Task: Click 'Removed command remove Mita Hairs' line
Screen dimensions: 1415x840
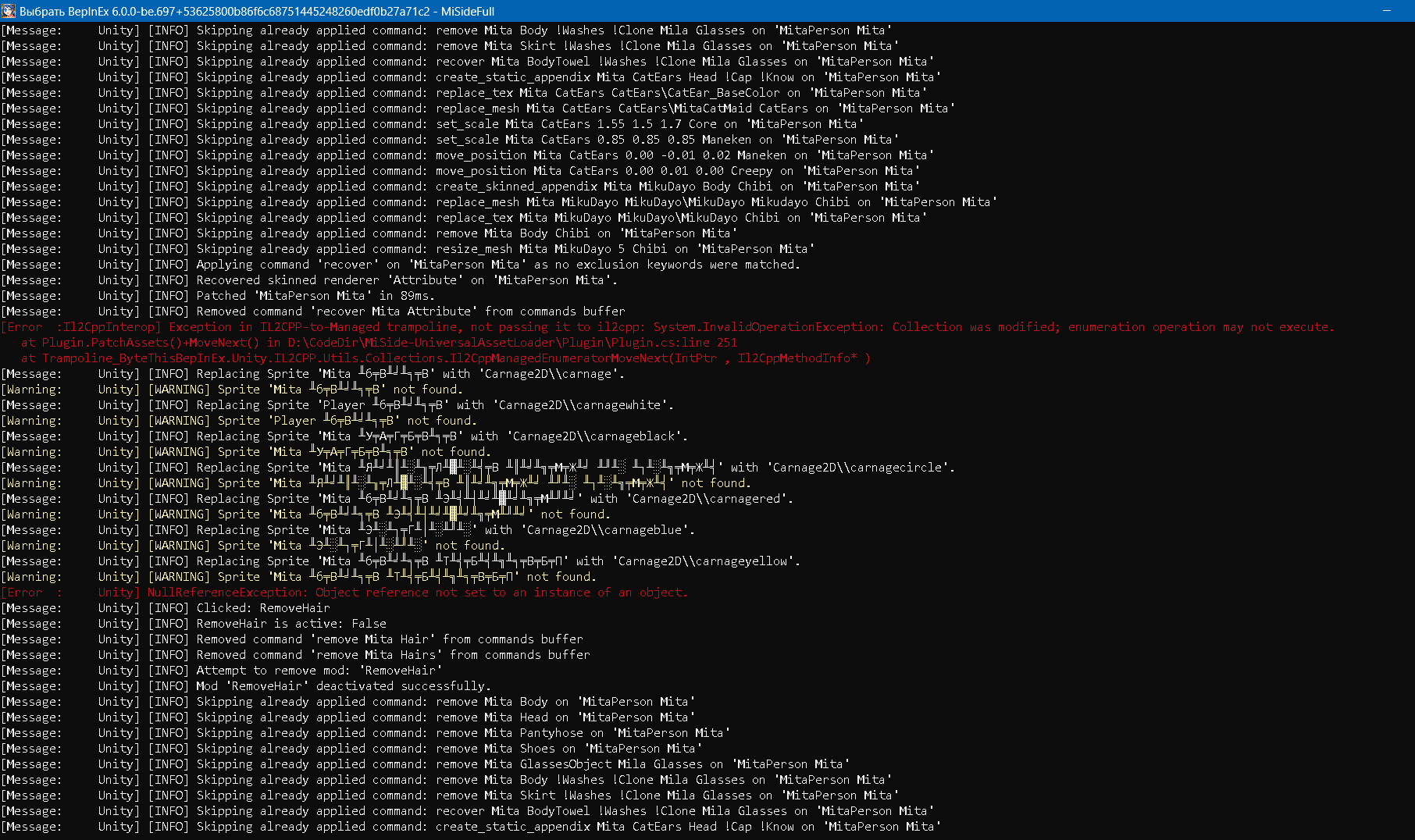Action: point(393,655)
